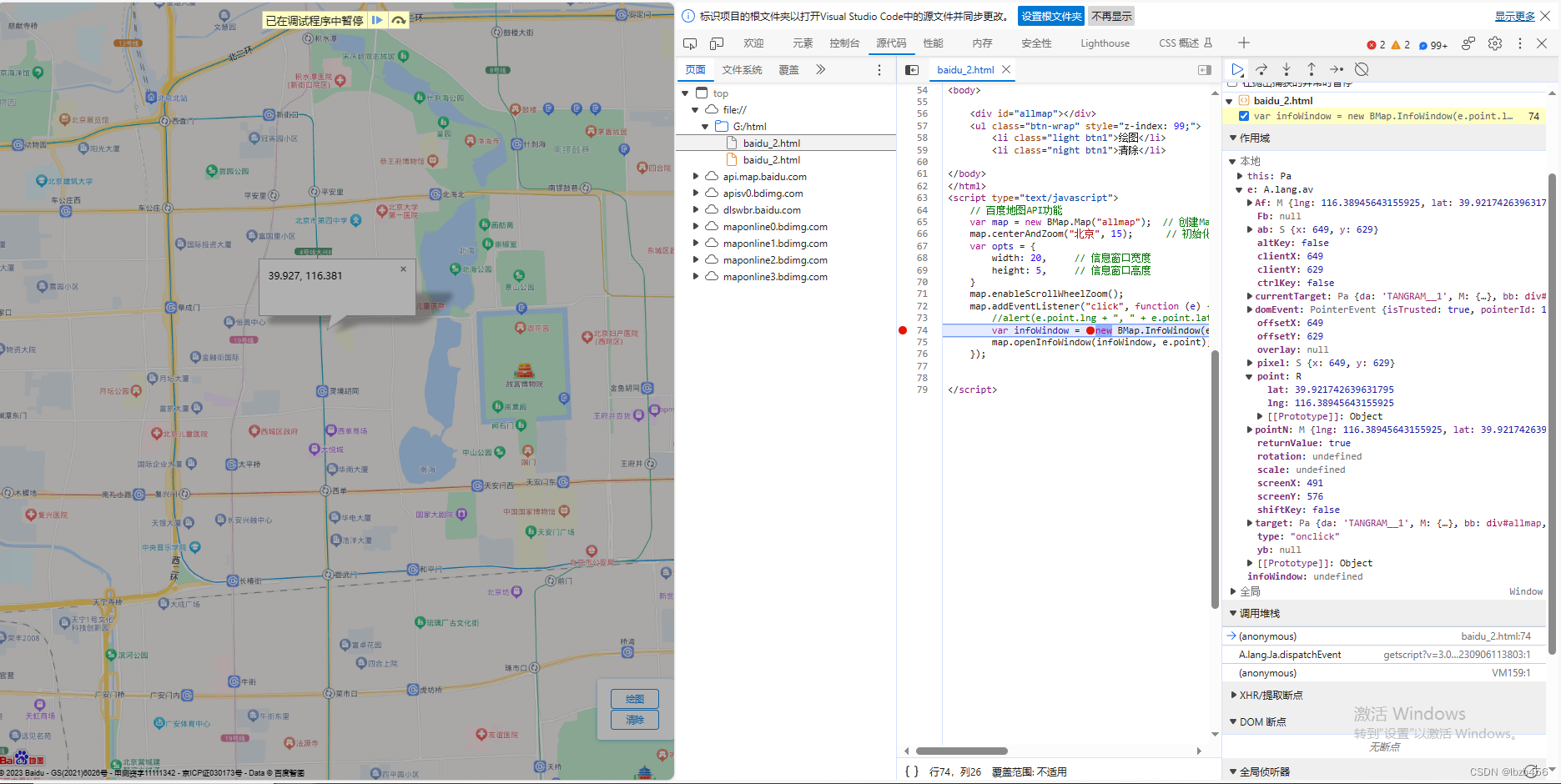Click the warning count indicator
Viewport: 1561px width, 784px height.
coord(1401,44)
